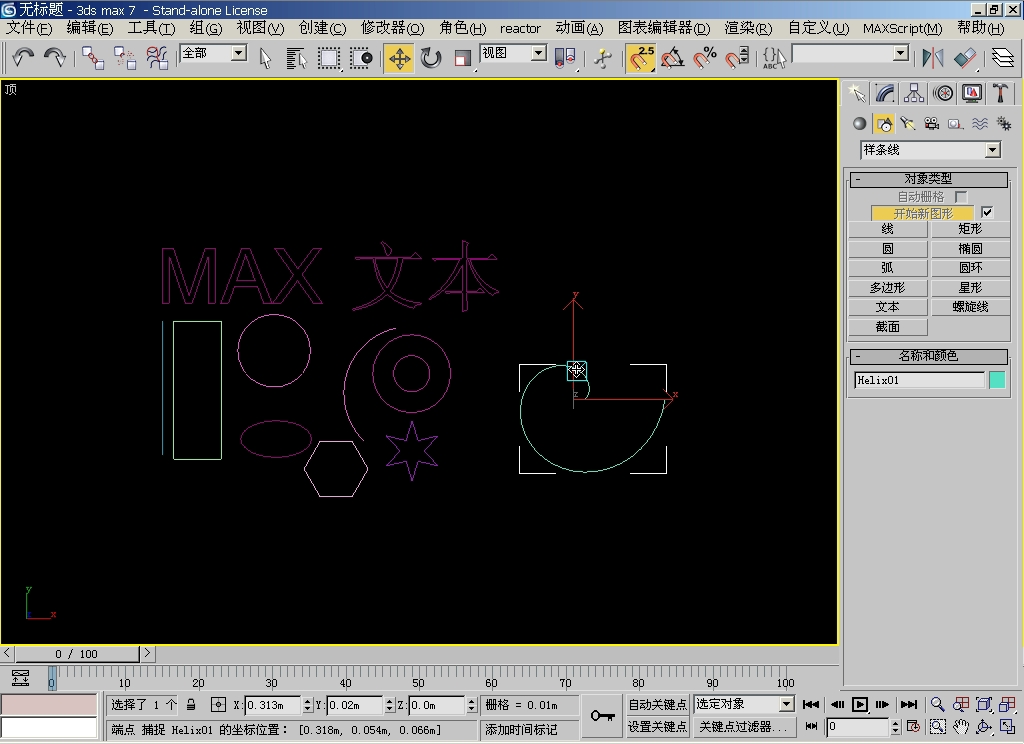Click the 星形 shape button
The image size is (1024, 744).
pos(970,287)
